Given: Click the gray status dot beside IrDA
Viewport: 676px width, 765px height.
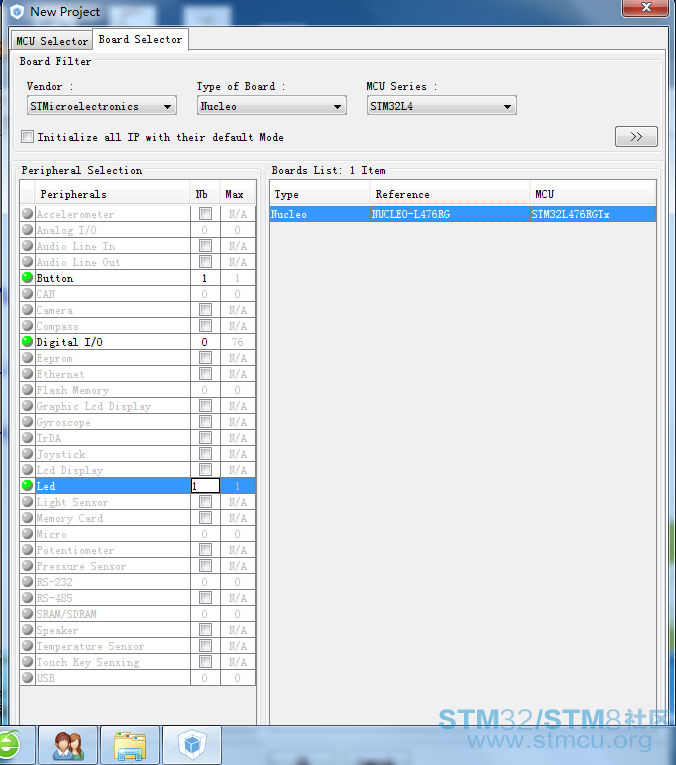Looking at the screenshot, I should [27, 438].
